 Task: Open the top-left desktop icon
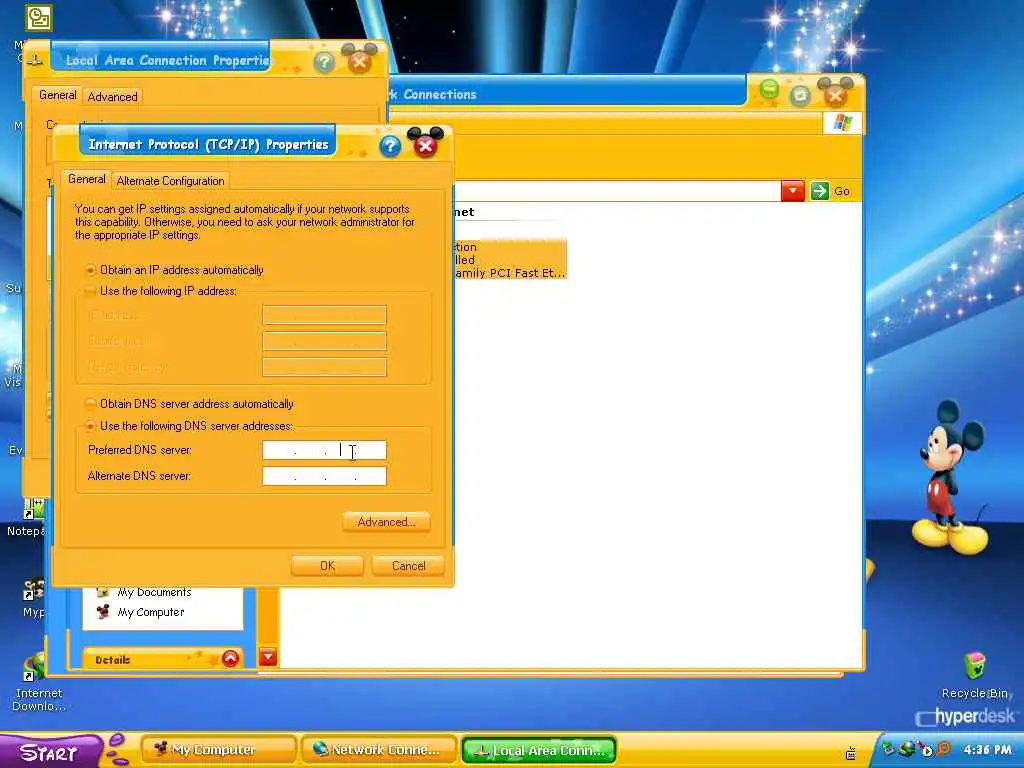39,18
